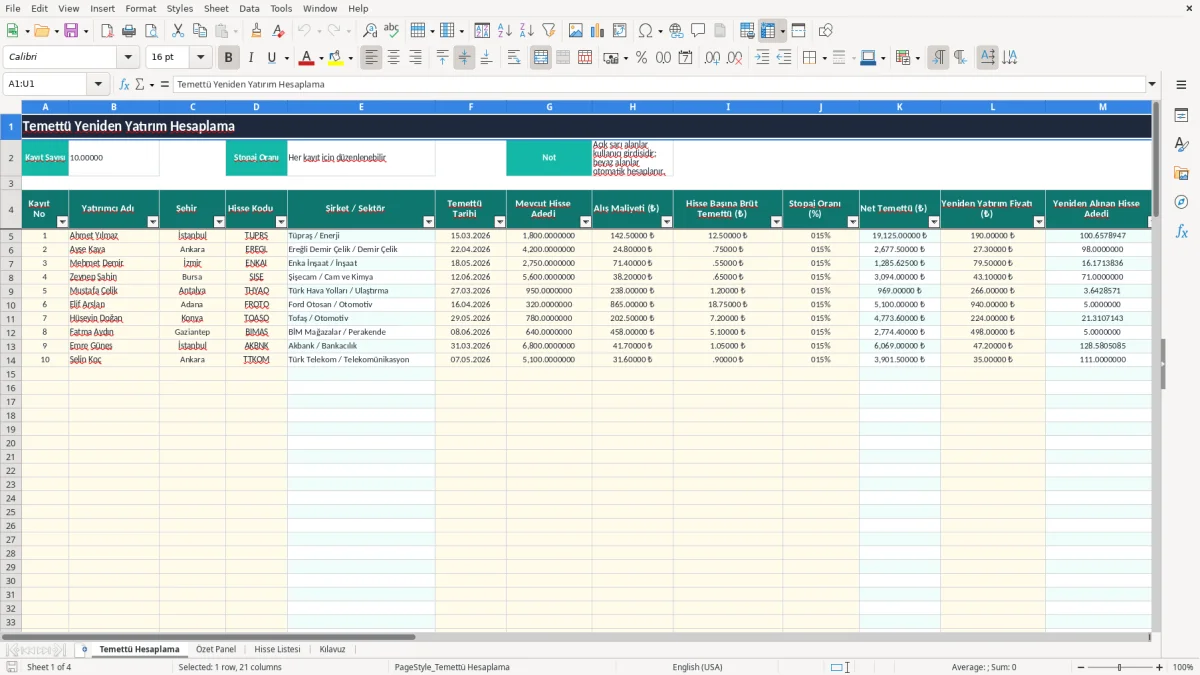
Task: Toggle Center Vertically alignment
Action: click(x=464, y=58)
